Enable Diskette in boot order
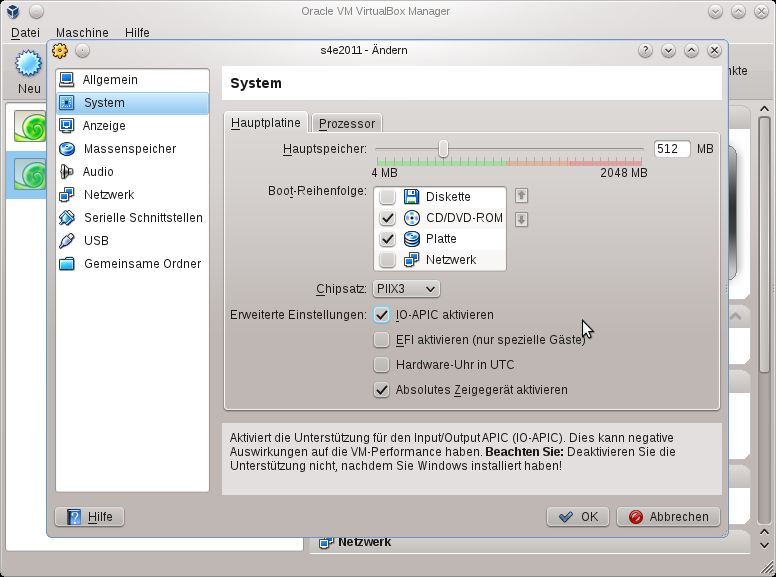This screenshot has width=776, height=577. pos(387,196)
